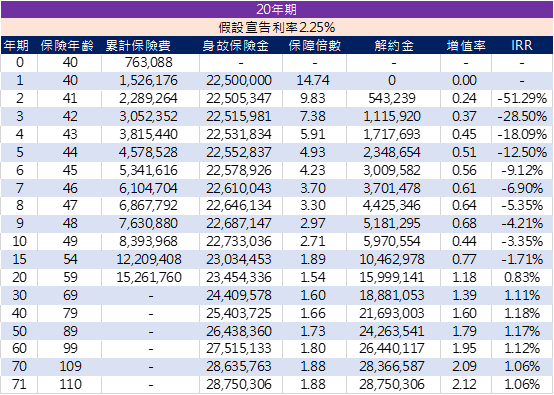Select the IRR value -9.12%

tap(522, 171)
